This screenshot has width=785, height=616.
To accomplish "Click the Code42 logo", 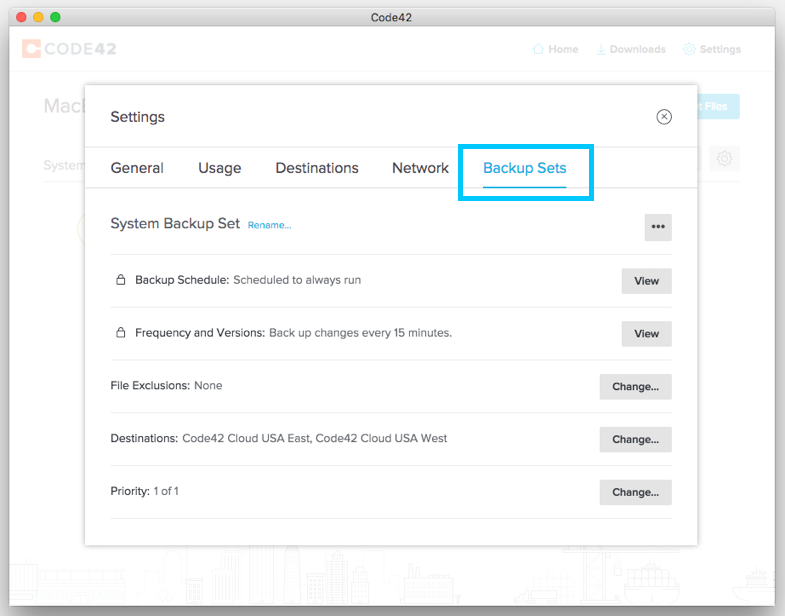I will 69,49.
